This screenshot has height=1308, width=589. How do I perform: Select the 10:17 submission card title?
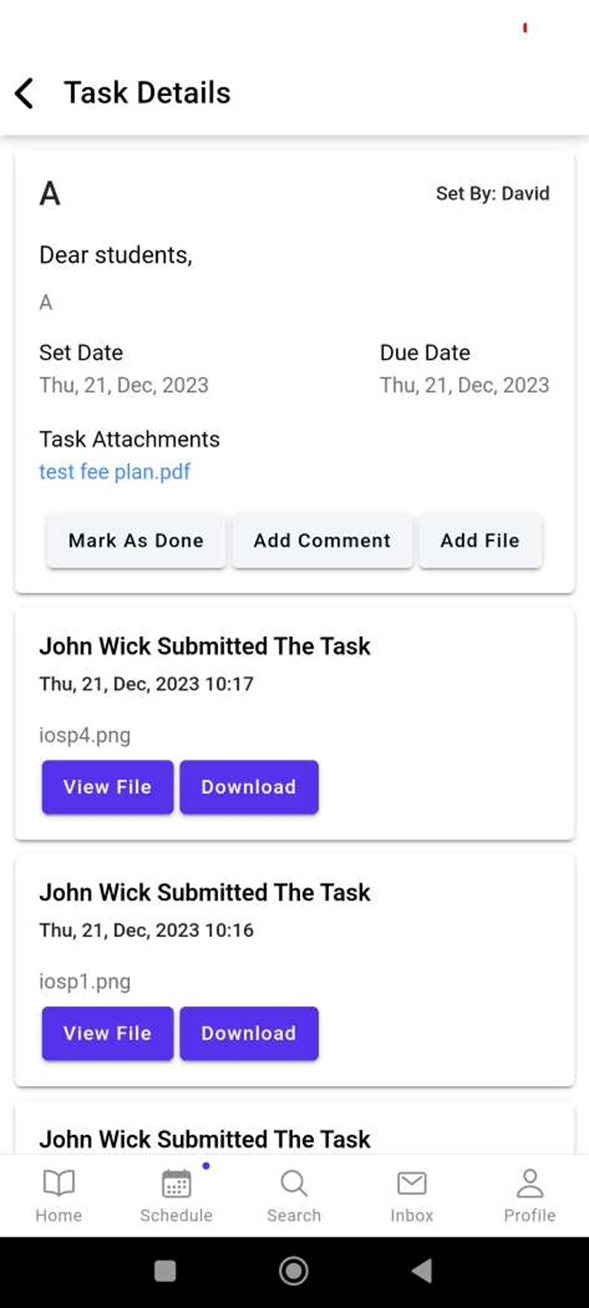205,646
